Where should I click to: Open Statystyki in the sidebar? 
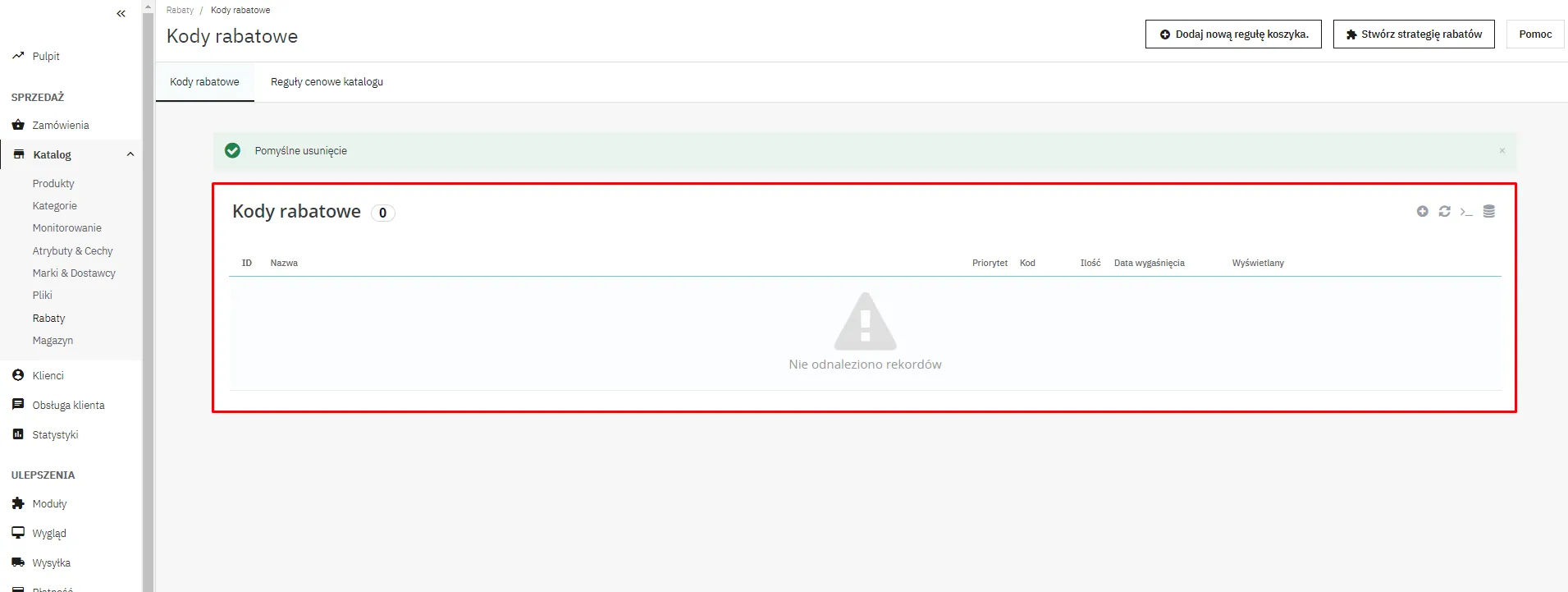tap(55, 435)
